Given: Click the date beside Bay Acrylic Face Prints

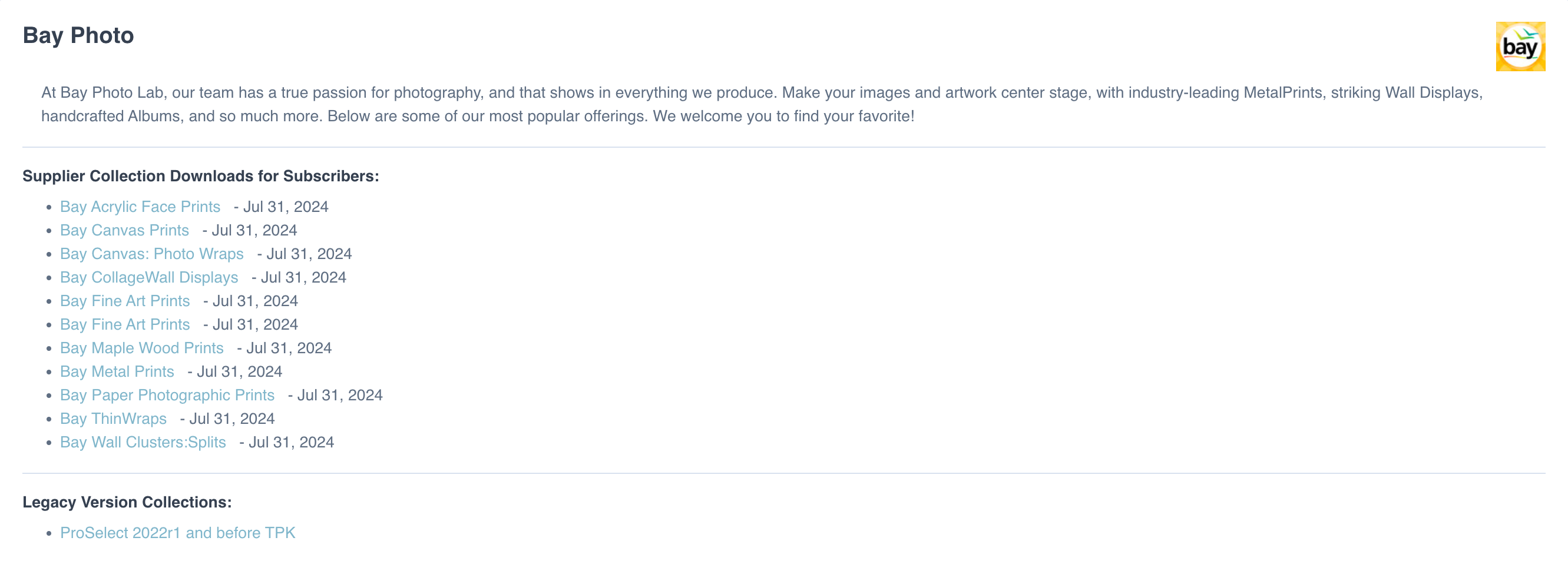Looking at the screenshot, I should tap(286, 207).
